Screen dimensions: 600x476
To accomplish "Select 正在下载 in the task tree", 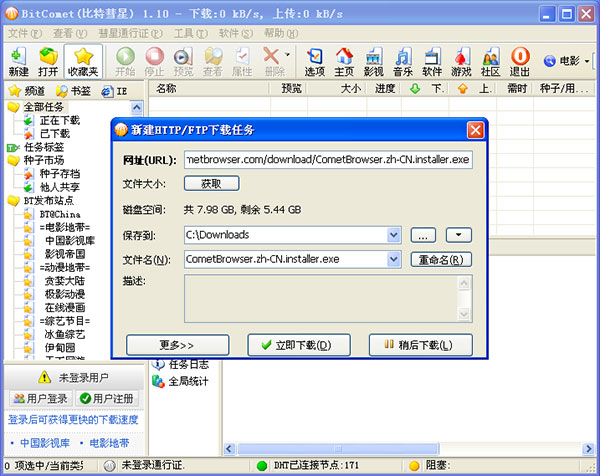I will [60, 120].
